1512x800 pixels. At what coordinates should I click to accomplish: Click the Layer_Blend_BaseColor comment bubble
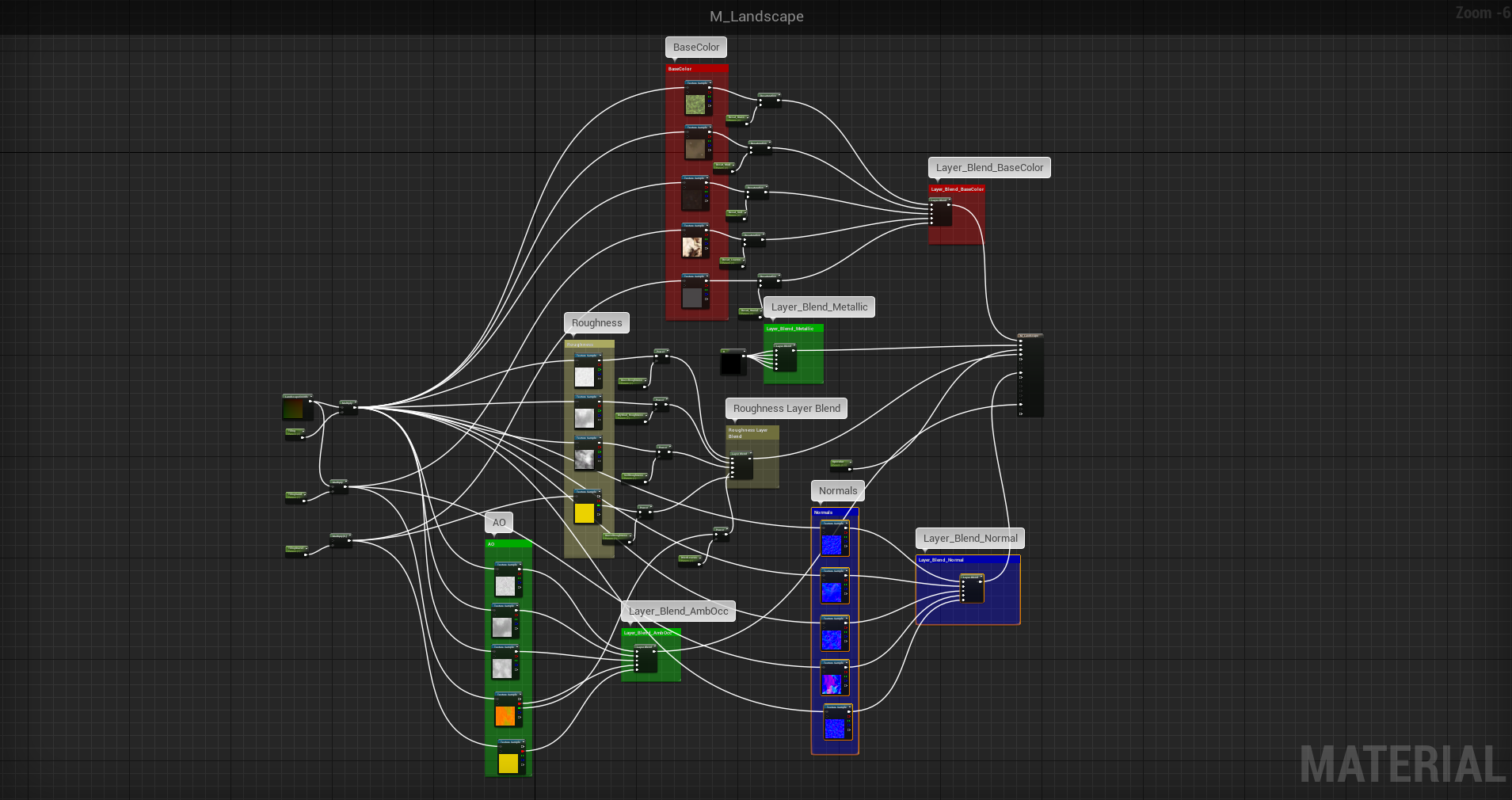coord(989,168)
